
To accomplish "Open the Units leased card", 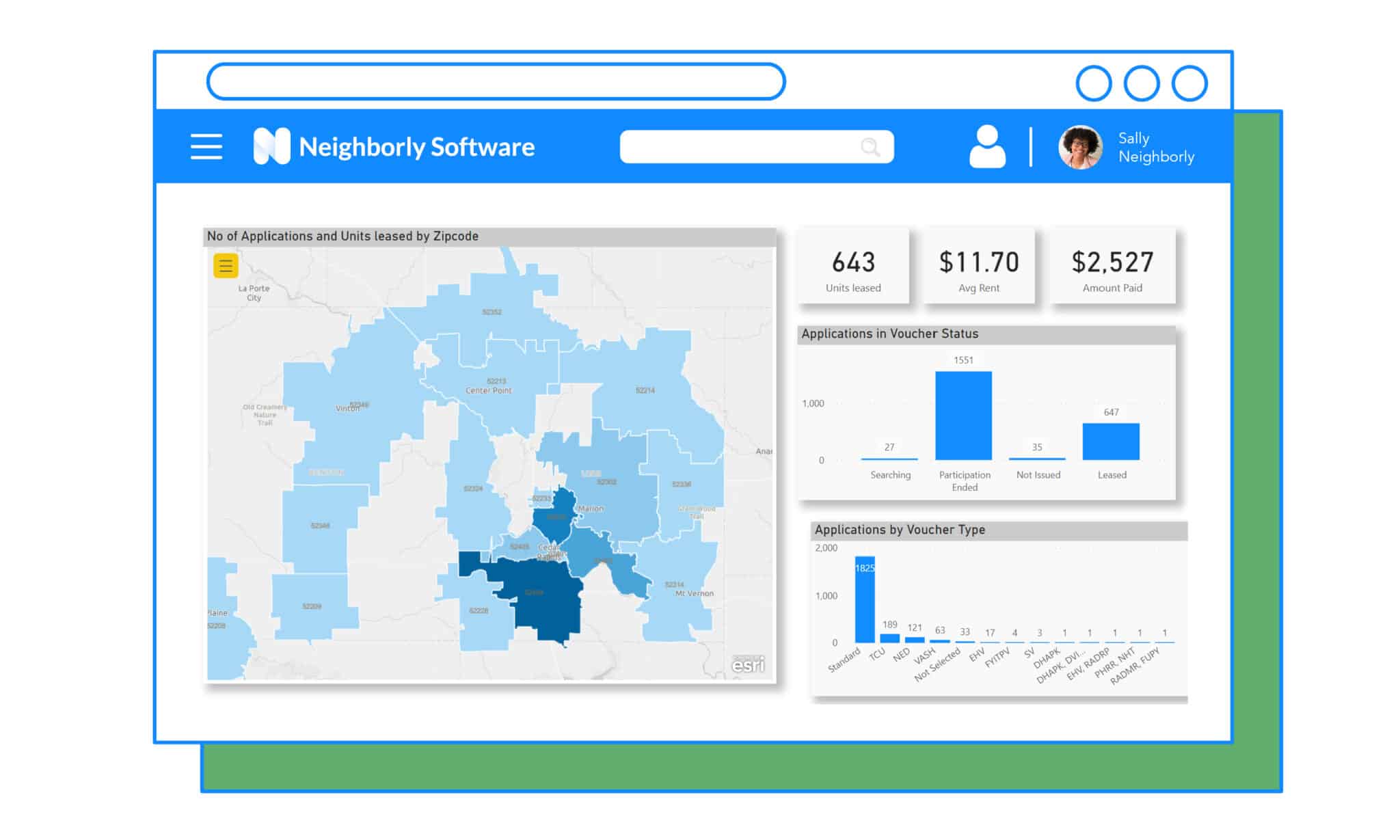I will (854, 267).
